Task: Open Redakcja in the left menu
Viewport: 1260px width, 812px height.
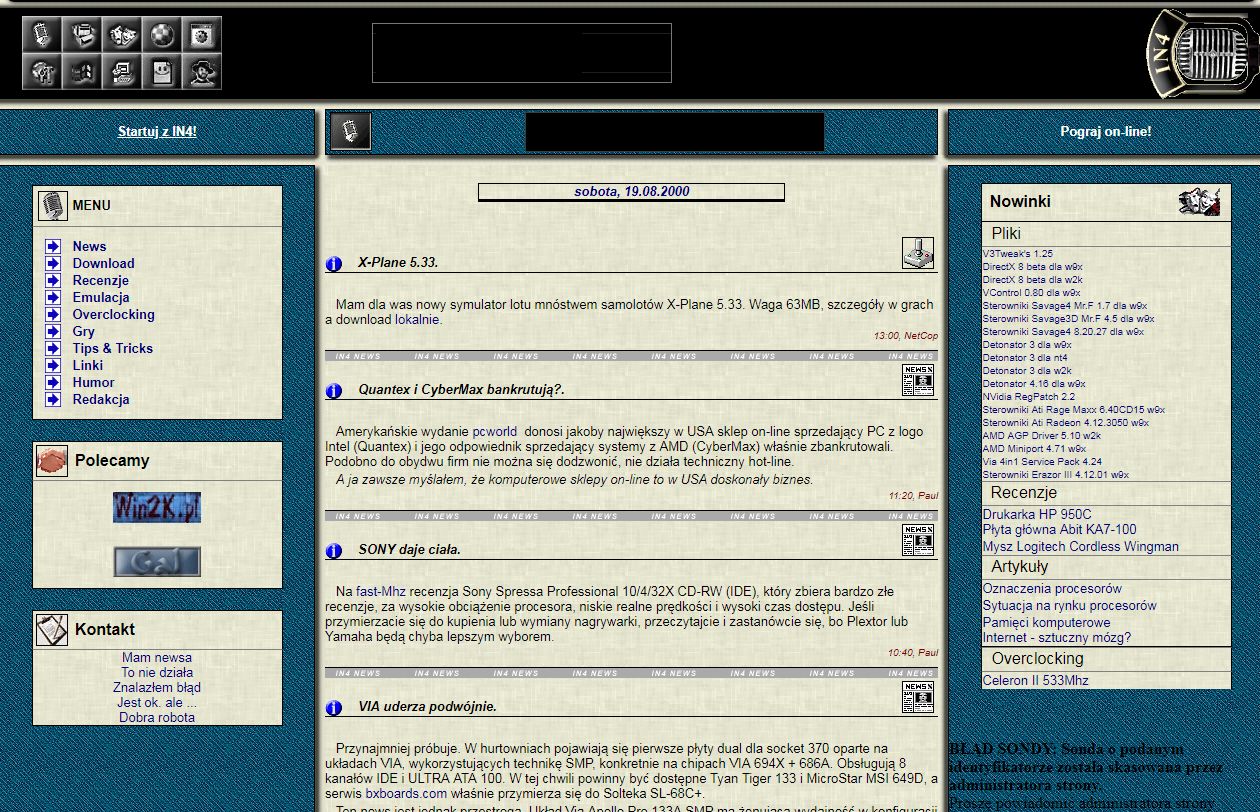Action: [100, 400]
